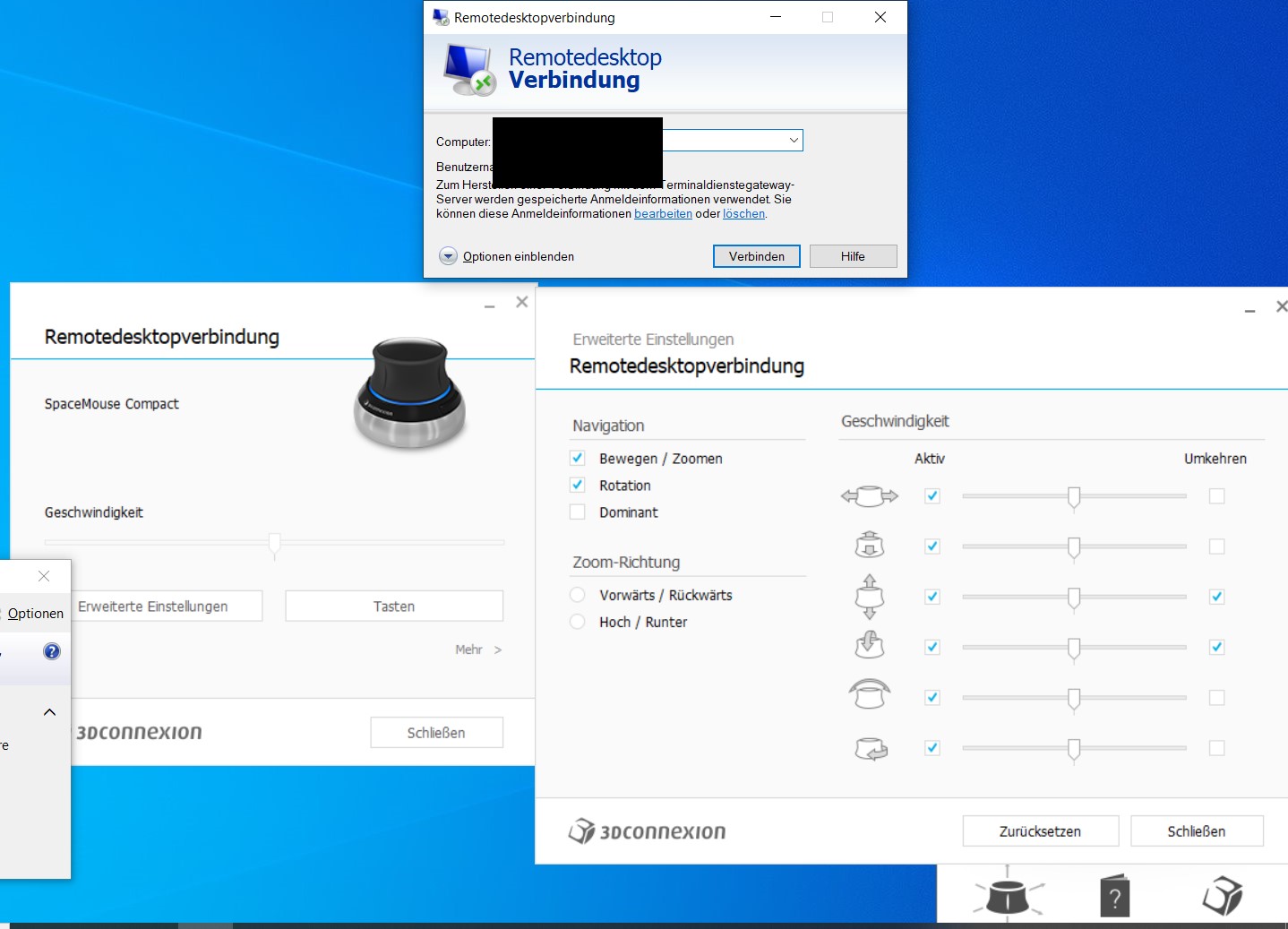Expand Mehr in SpaceMouse panel

point(478,649)
